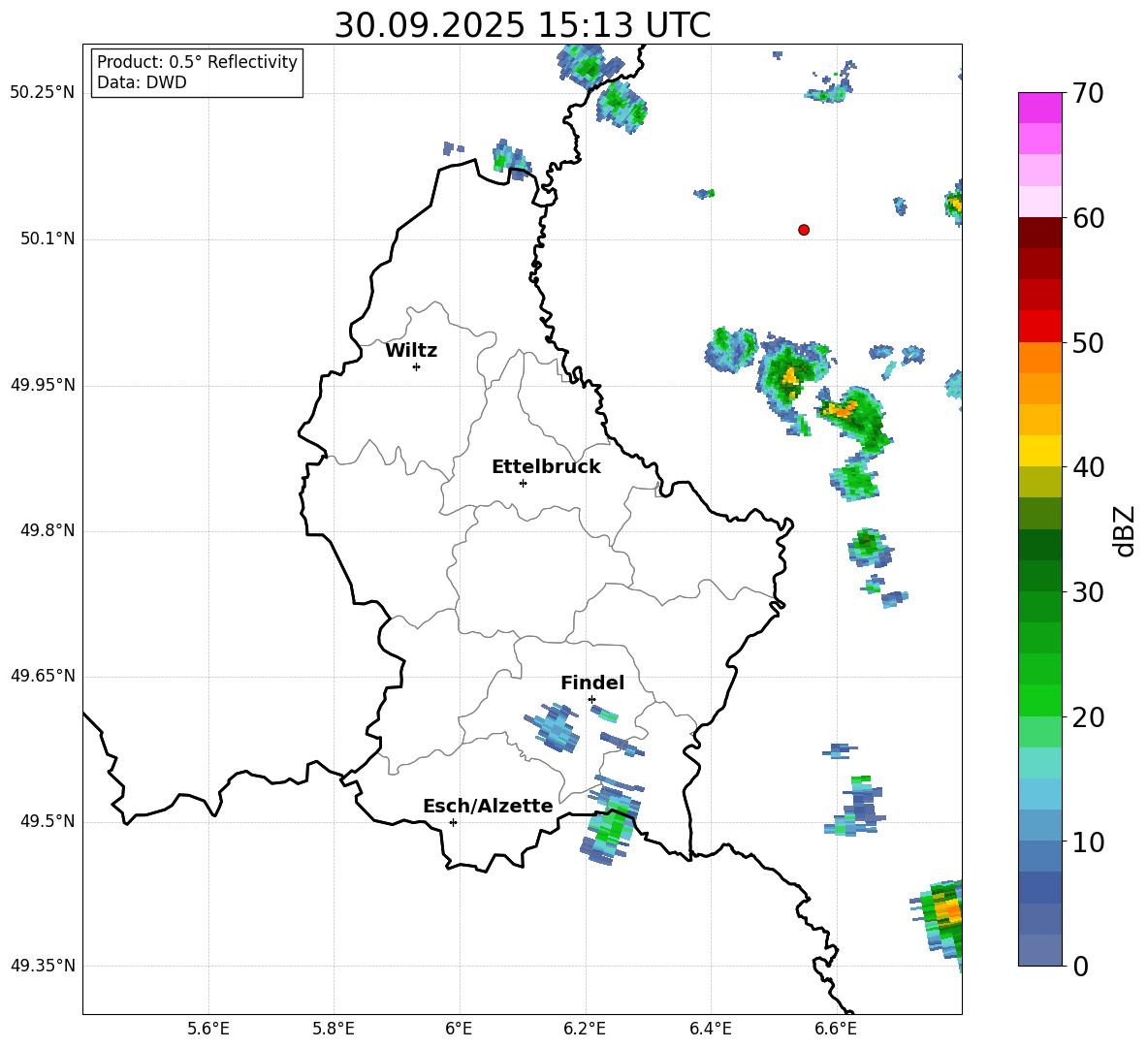Screen dimensions: 1148x1048
Task: Click the 49.5°N latitude label
Action: [x=48, y=821]
